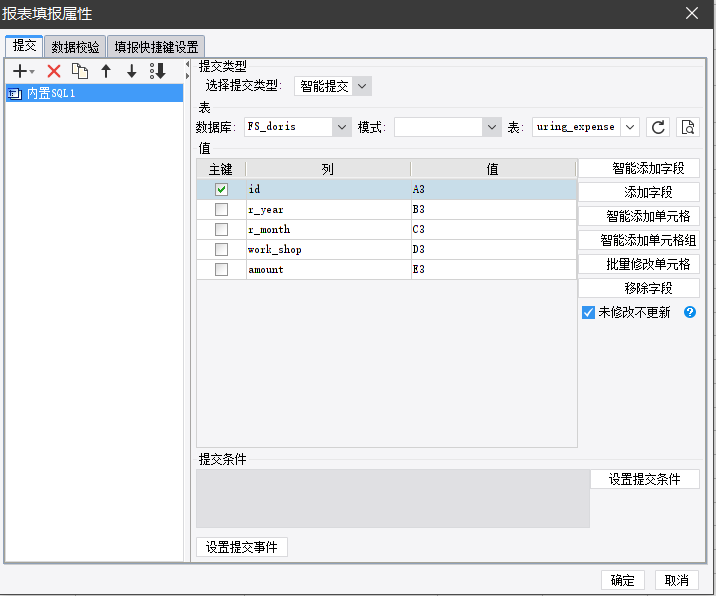The height and width of the screenshot is (596, 716).
Task: Click the 列 column header
Action: click(328, 169)
